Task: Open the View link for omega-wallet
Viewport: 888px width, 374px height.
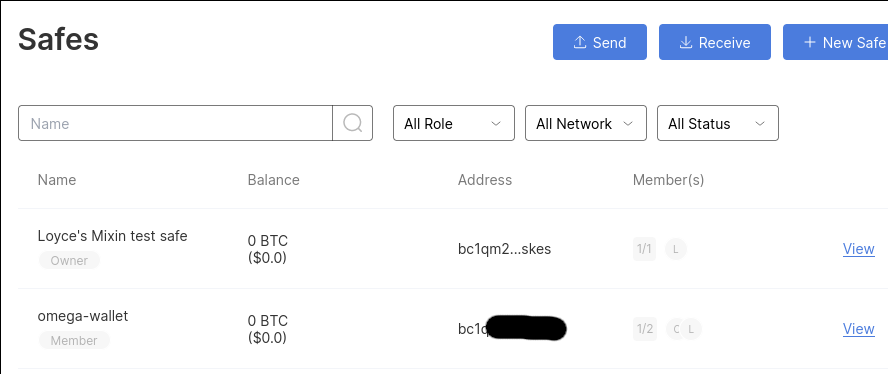Action: tap(859, 329)
